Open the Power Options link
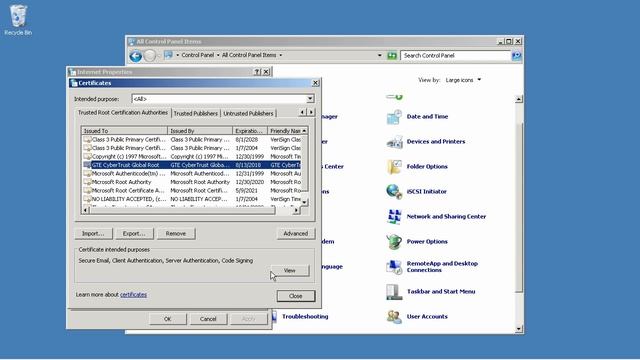 click(x=427, y=242)
